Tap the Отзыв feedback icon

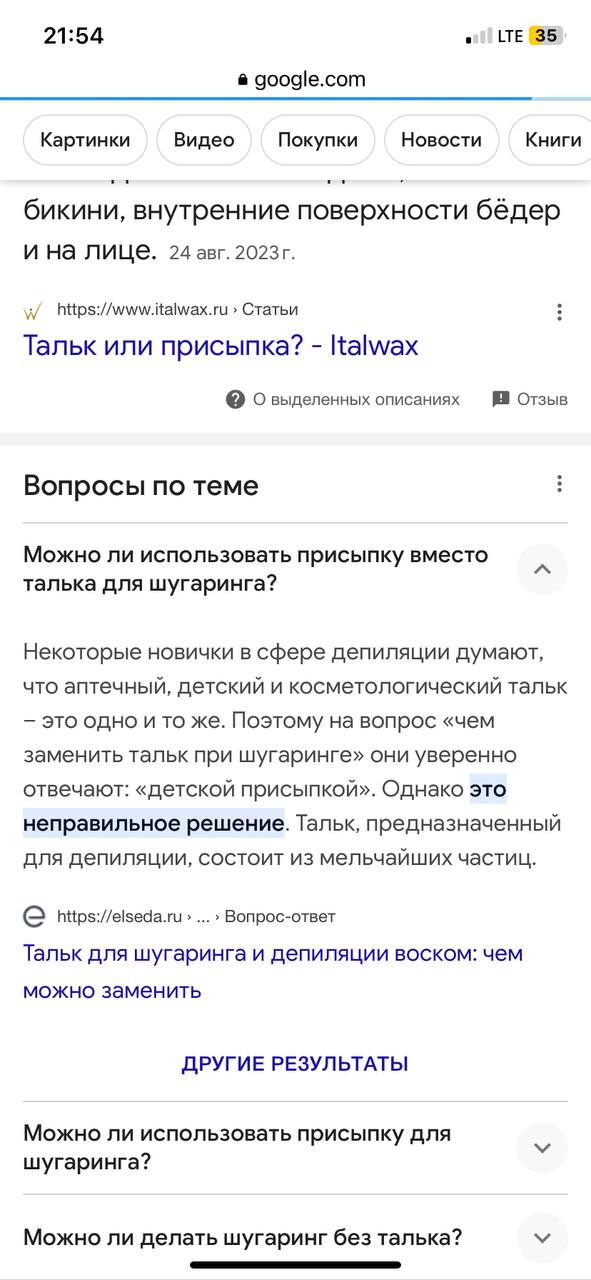pyautogui.click(x=501, y=399)
